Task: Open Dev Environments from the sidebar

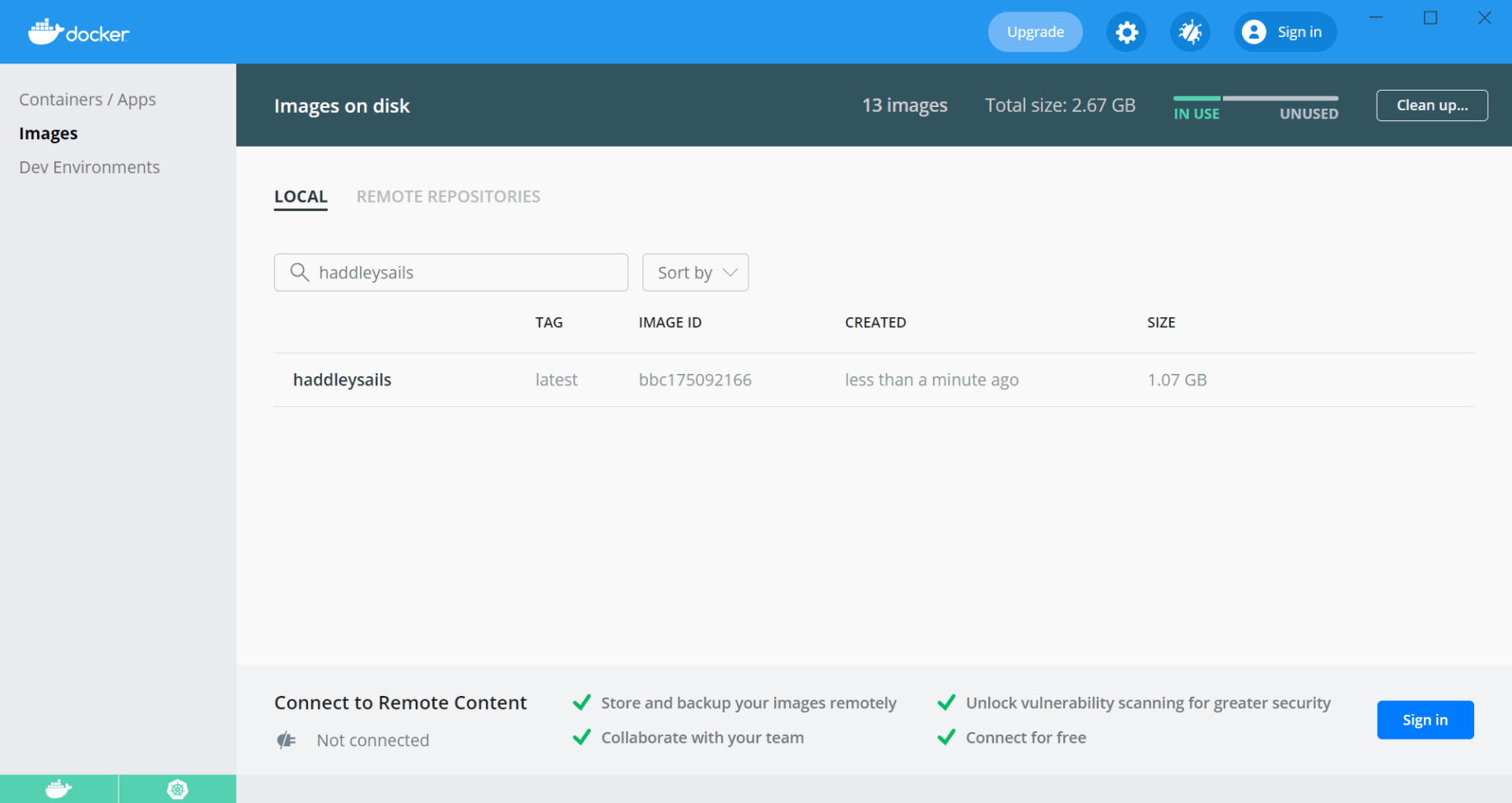Action: 89,167
